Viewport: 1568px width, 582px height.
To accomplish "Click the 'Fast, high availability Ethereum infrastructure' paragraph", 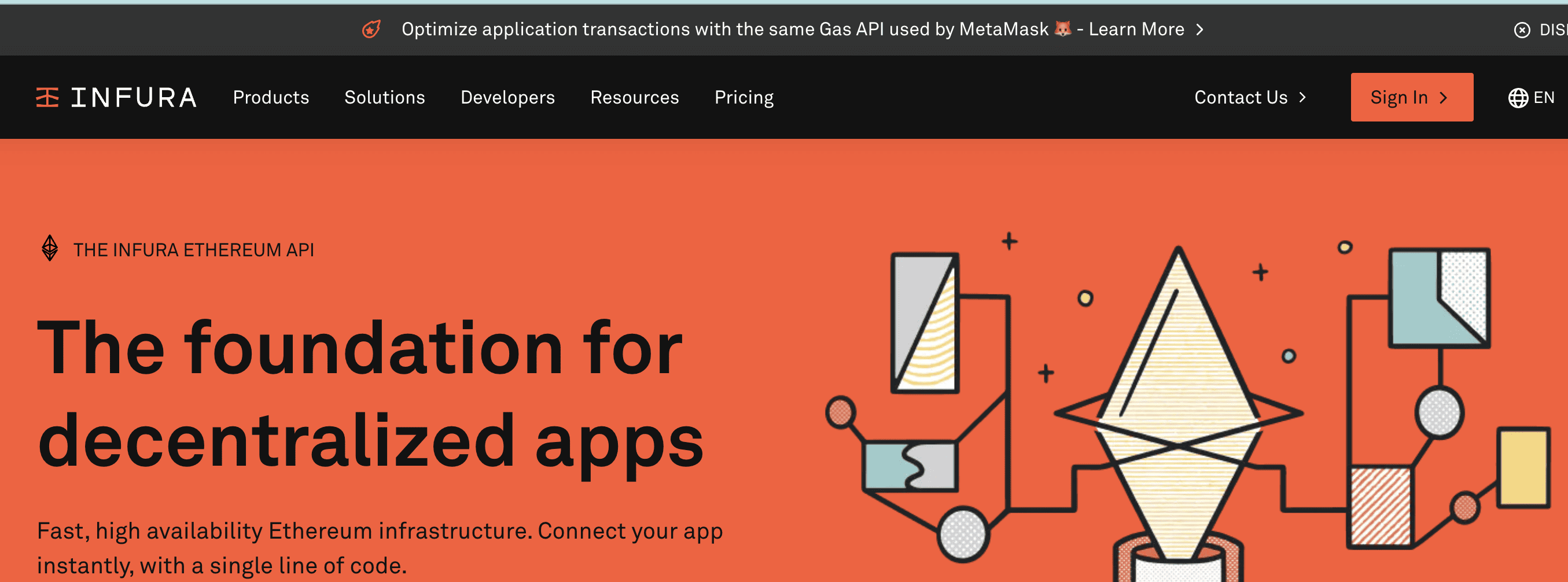I will (x=380, y=548).
